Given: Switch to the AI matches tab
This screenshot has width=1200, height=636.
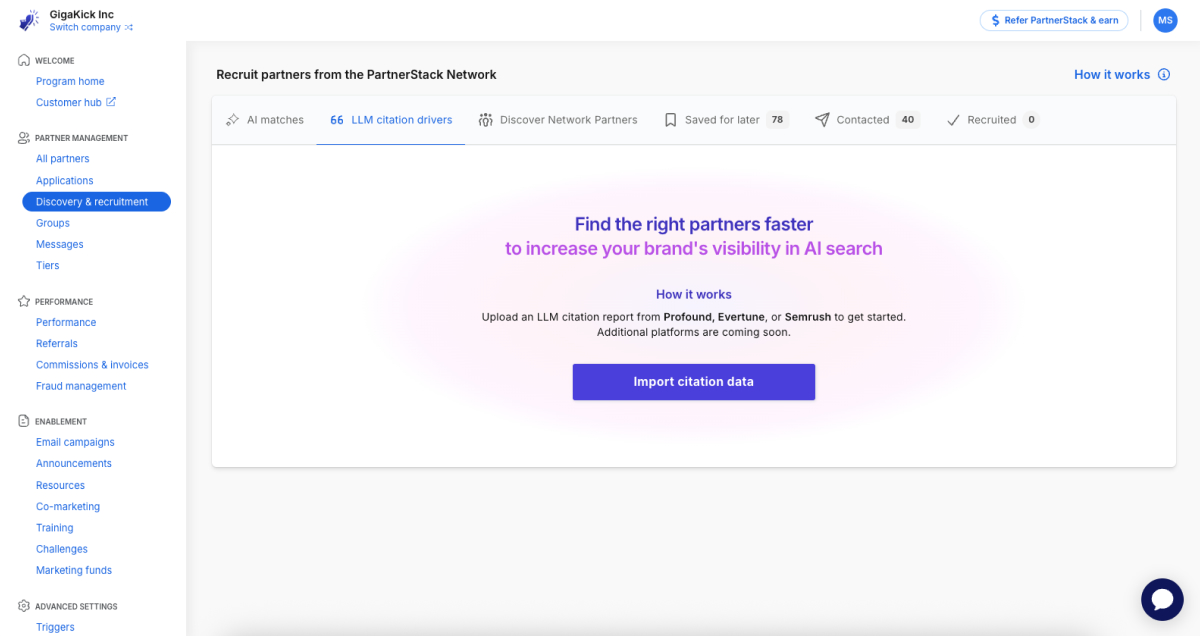Looking at the screenshot, I should pos(265,120).
